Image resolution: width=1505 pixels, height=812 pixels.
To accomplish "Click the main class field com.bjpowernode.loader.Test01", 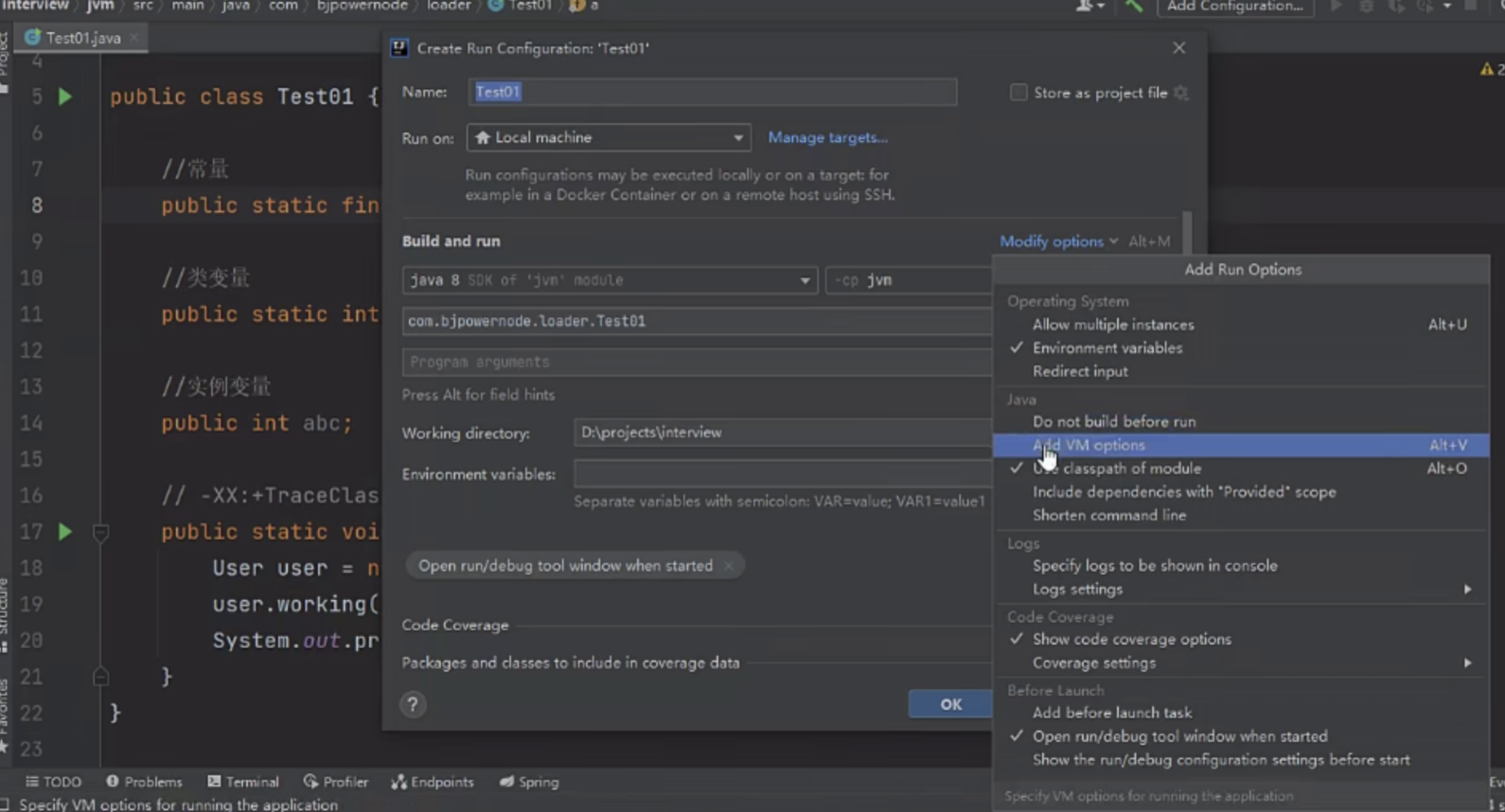I will (x=698, y=321).
